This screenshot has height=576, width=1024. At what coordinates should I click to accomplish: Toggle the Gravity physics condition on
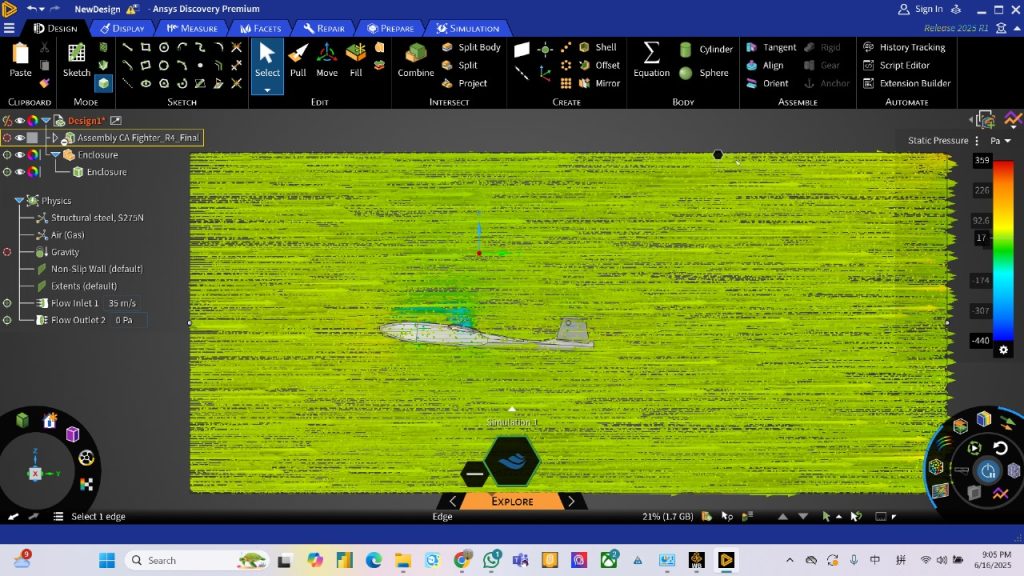pos(7,252)
